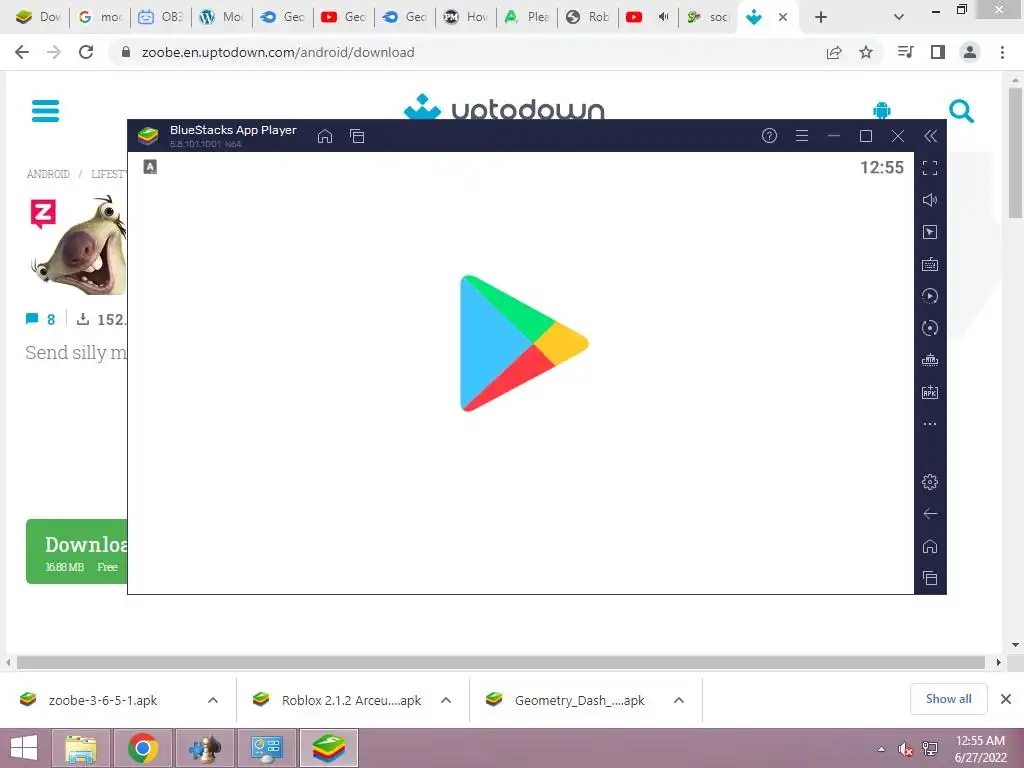Expand options for zoobe-3-6-5-1.apk download
The image size is (1024, 768).
coord(213,700)
